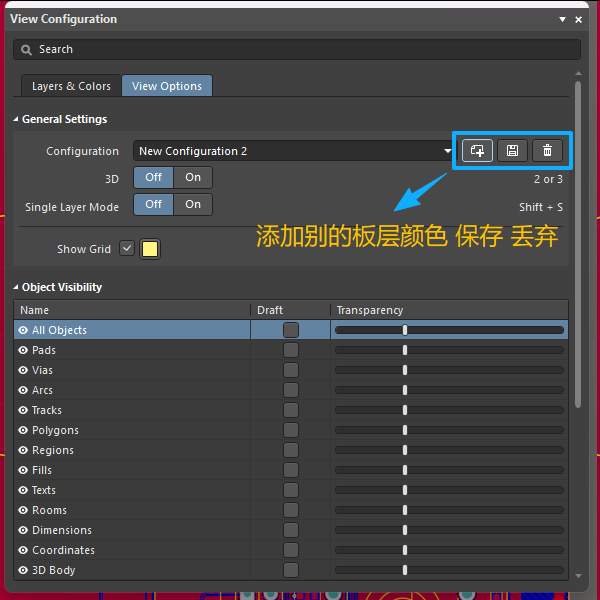Click the magnifier icon in Search
600x600 pixels.
pyautogui.click(x=26, y=50)
